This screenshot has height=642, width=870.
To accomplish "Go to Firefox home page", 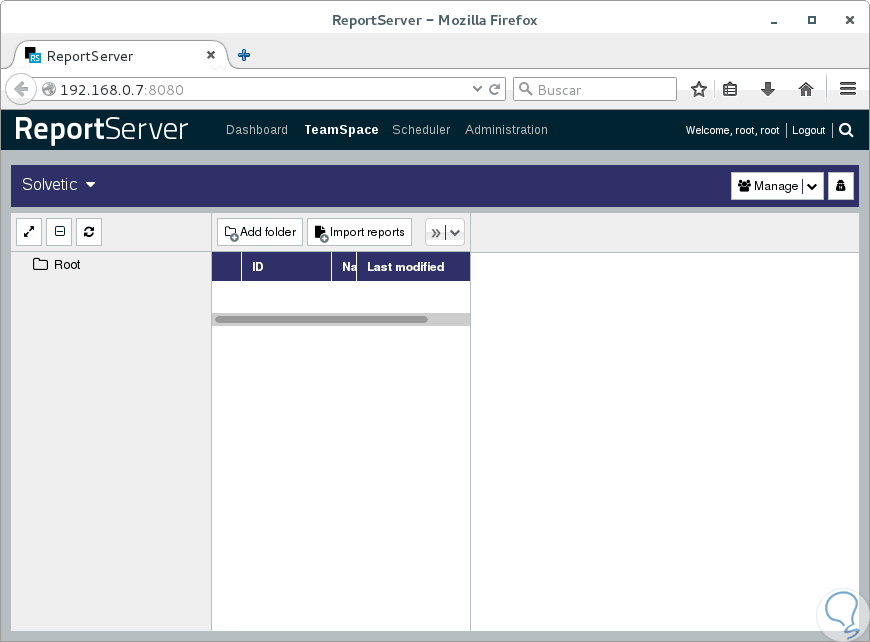I will tap(806, 89).
